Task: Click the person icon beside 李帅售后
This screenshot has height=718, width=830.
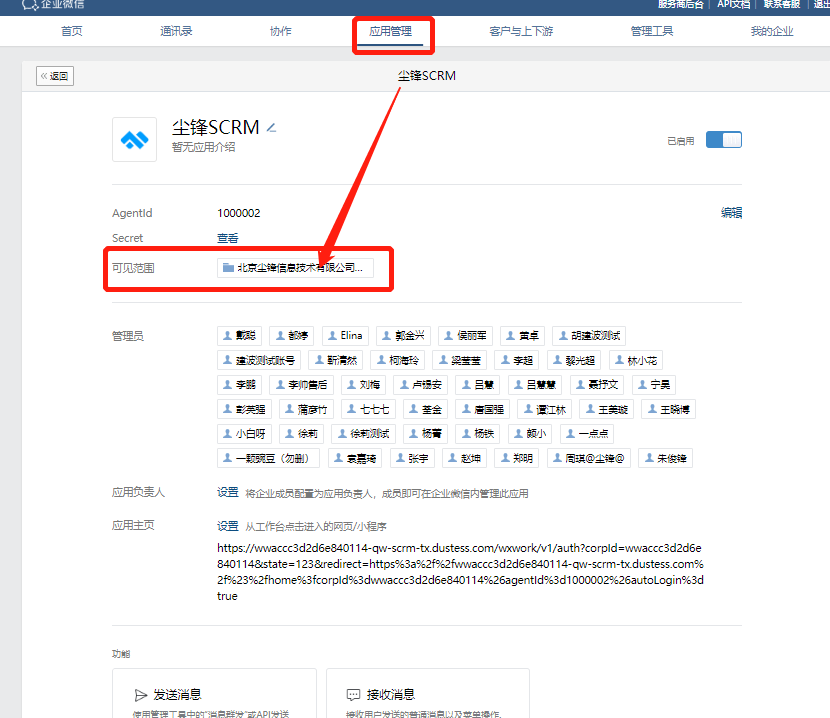Action: (280, 384)
